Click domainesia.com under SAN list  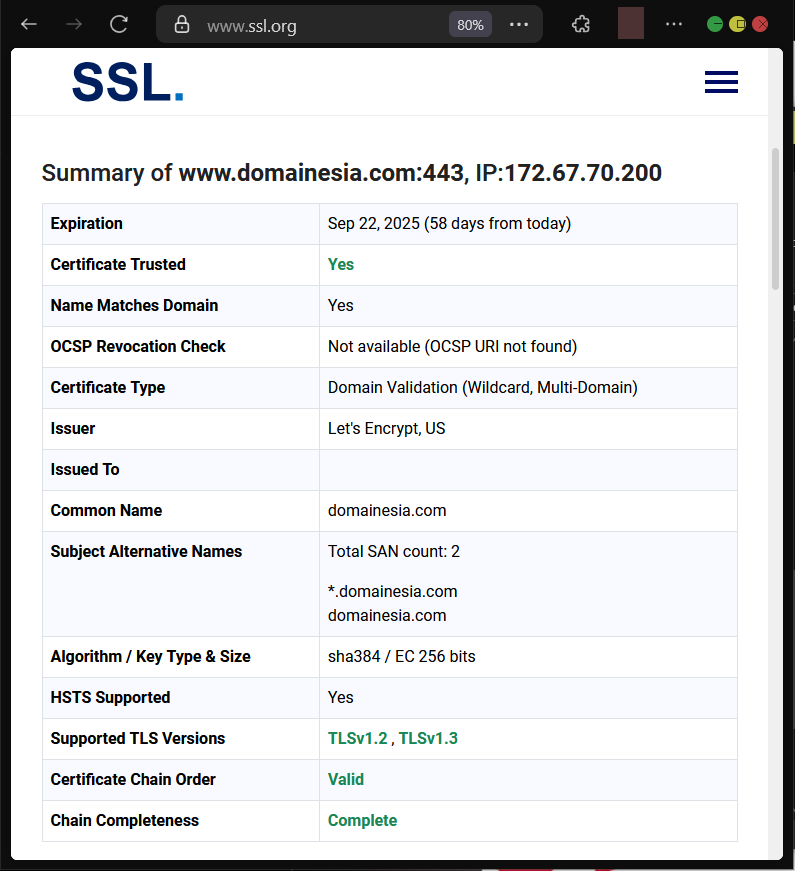click(x=387, y=615)
